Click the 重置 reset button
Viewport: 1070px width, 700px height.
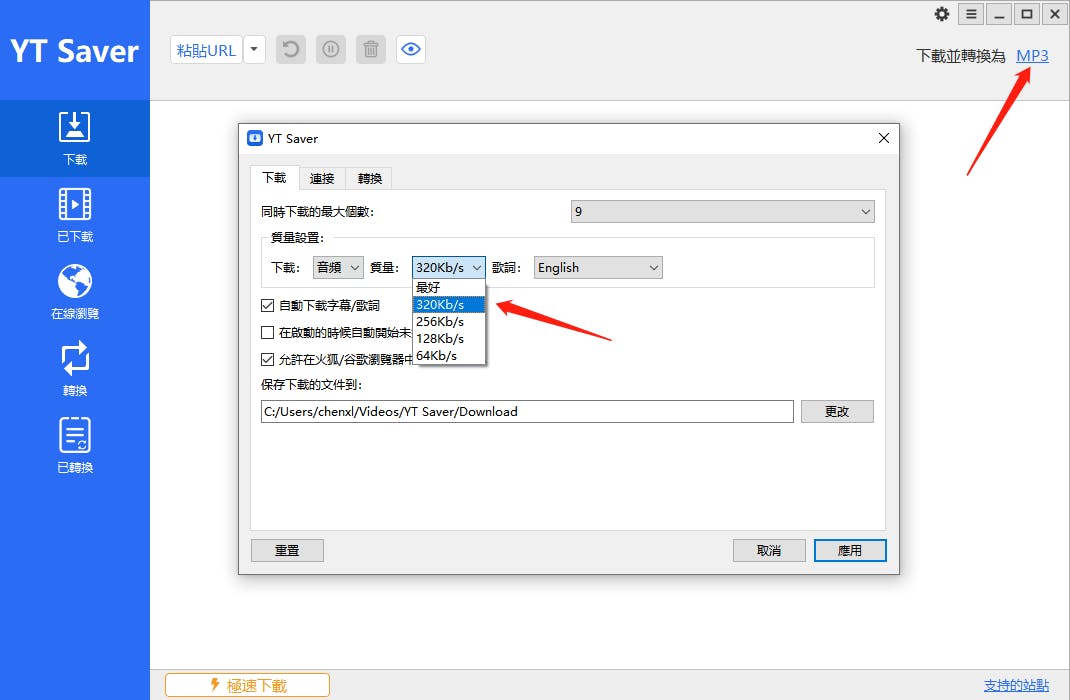(x=287, y=551)
